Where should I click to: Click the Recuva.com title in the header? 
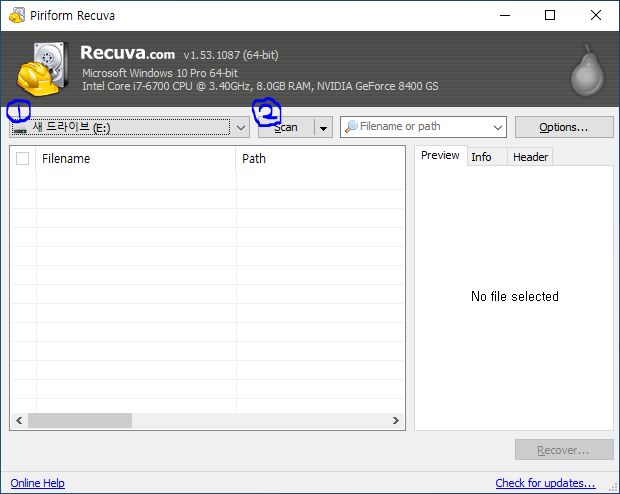pyautogui.click(x=127, y=53)
